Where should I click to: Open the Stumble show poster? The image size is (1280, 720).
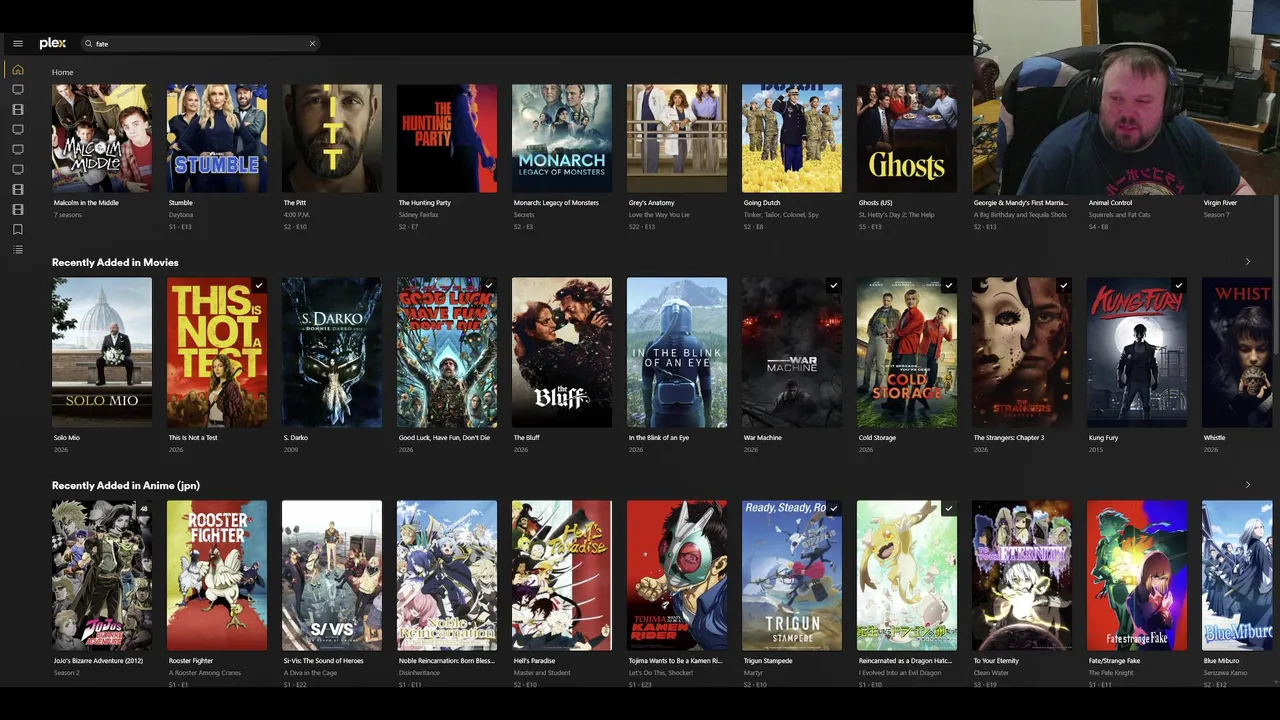217,138
